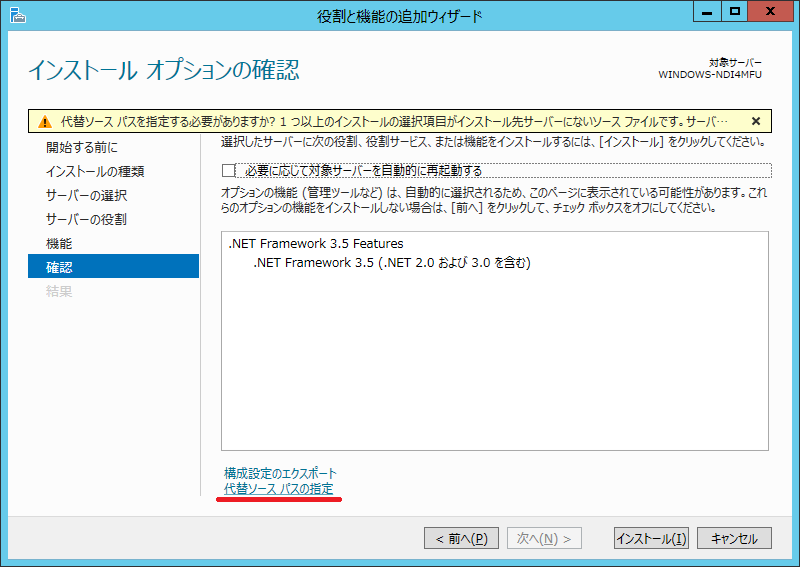Select インストールの種類 in the sidebar
Screen dimensions: 800x567
click(94, 172)
